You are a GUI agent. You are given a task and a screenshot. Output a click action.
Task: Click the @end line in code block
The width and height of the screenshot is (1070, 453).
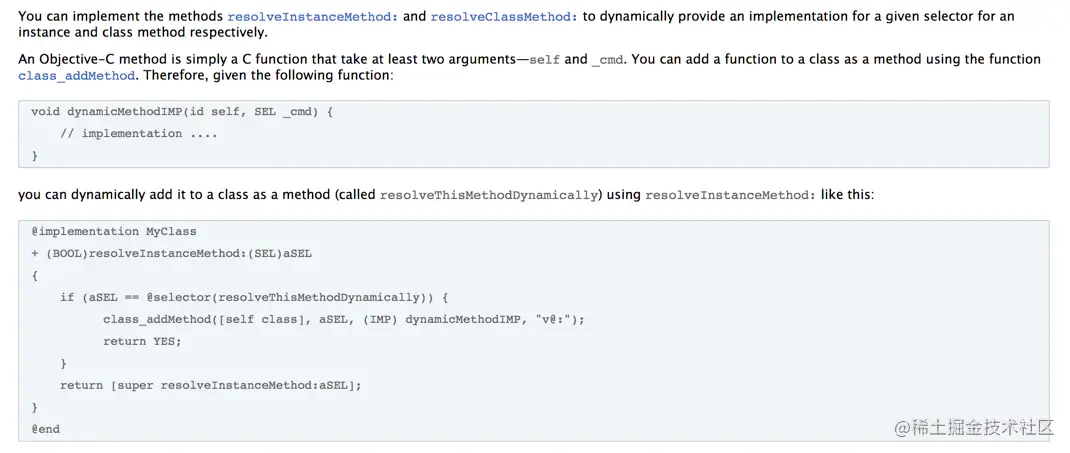pos(45,429)
